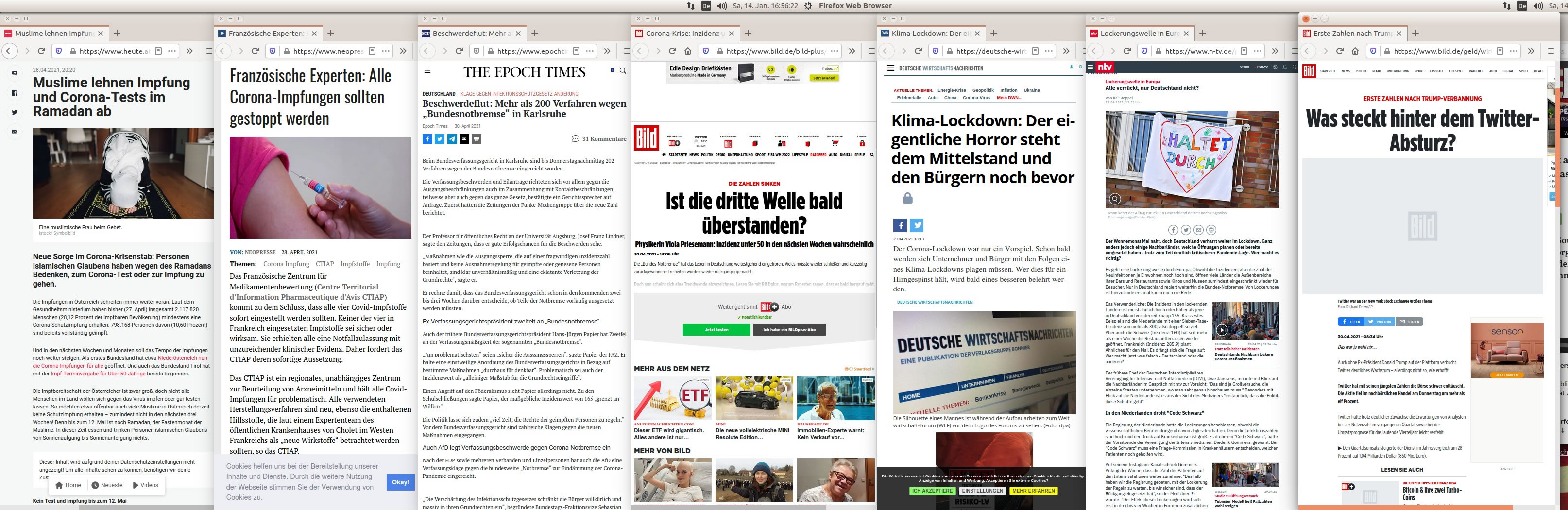
Task: Select 'Muslime lehnen Impfung' tab
Action: point(53,34)
